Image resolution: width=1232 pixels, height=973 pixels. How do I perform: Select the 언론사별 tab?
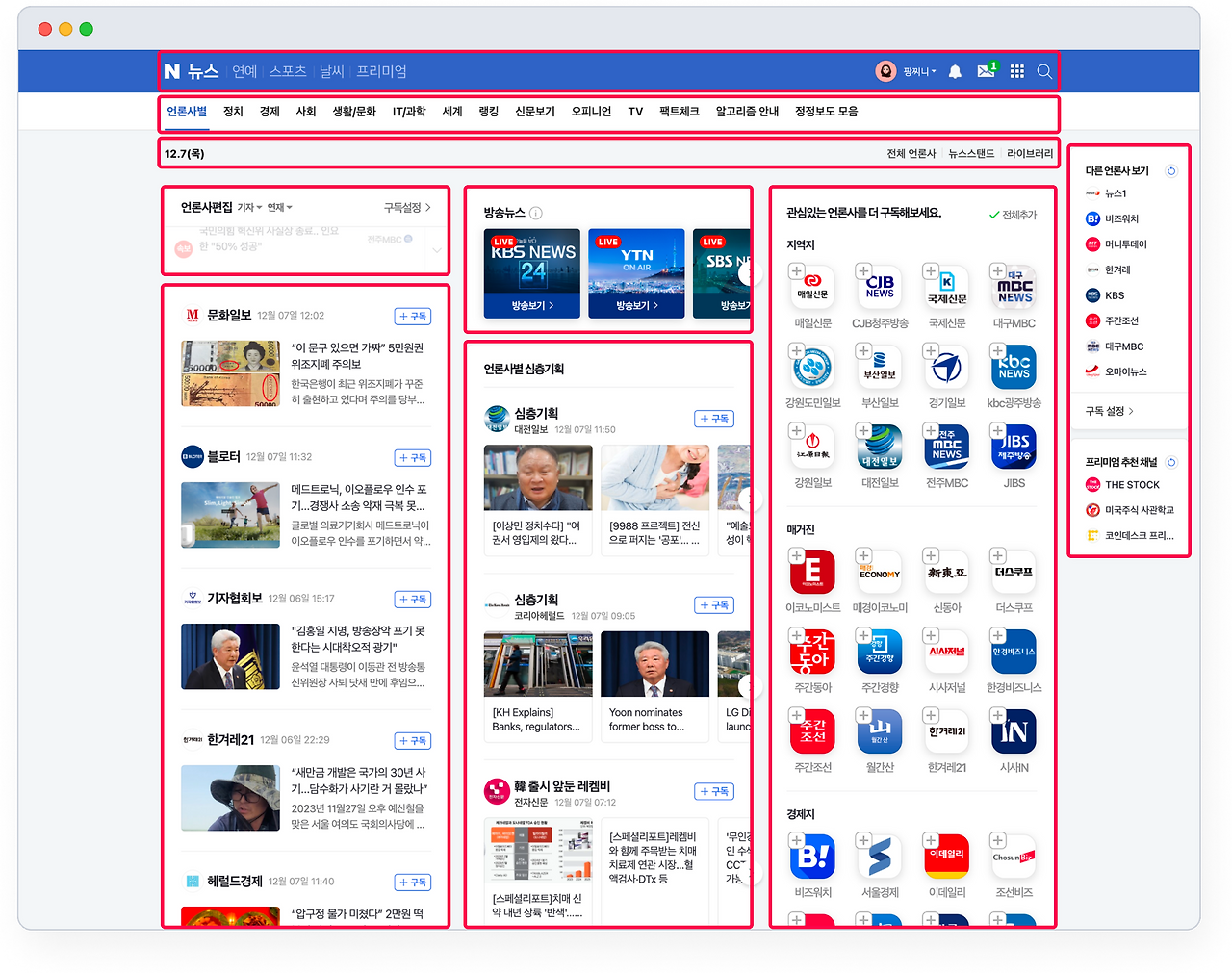(187, 112)
